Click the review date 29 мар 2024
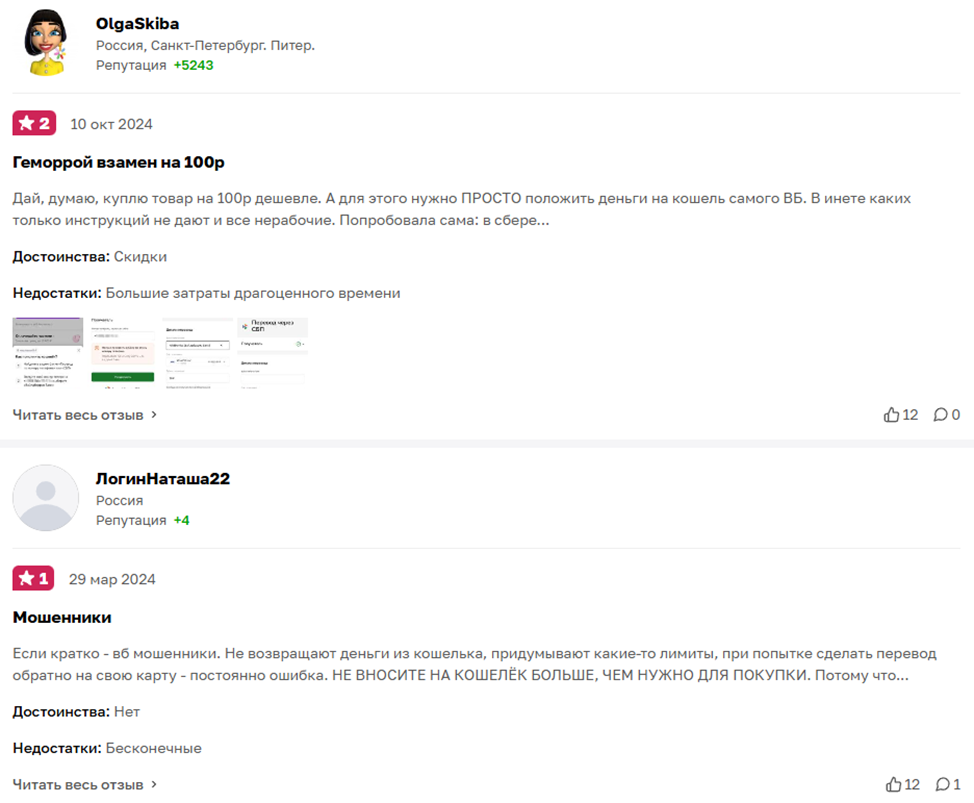Image resolution: width=974 pixels, height=803 pixels. coord(112,579)
